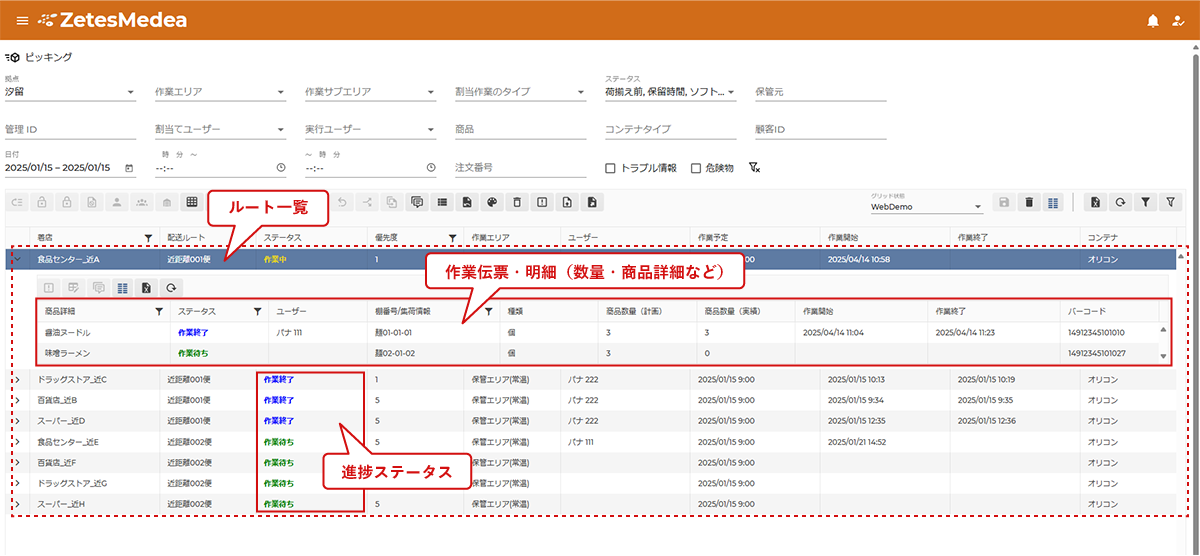Check the 危険物 checkbox
This screenshot has height=556, width=1200.
pos(696,168)
